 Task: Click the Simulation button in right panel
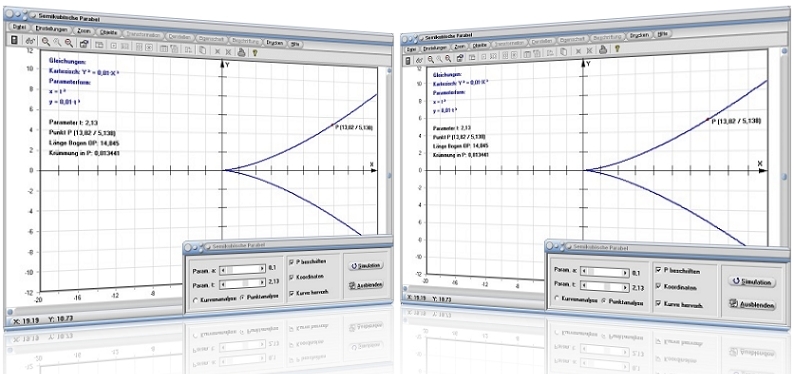tap(751, 282)
